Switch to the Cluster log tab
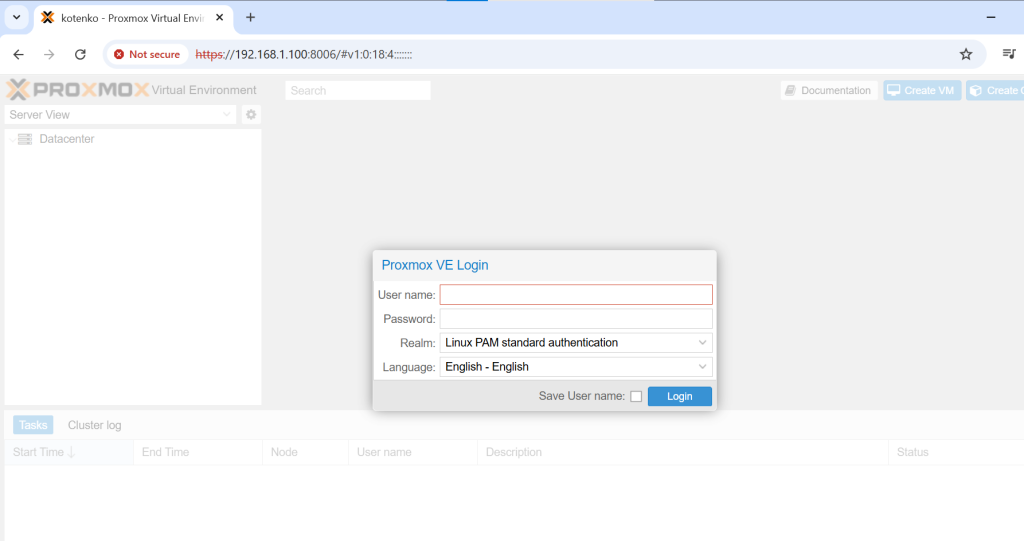Image resolution: width=1024 pixels, height=541 pixels. pos(95,425)
